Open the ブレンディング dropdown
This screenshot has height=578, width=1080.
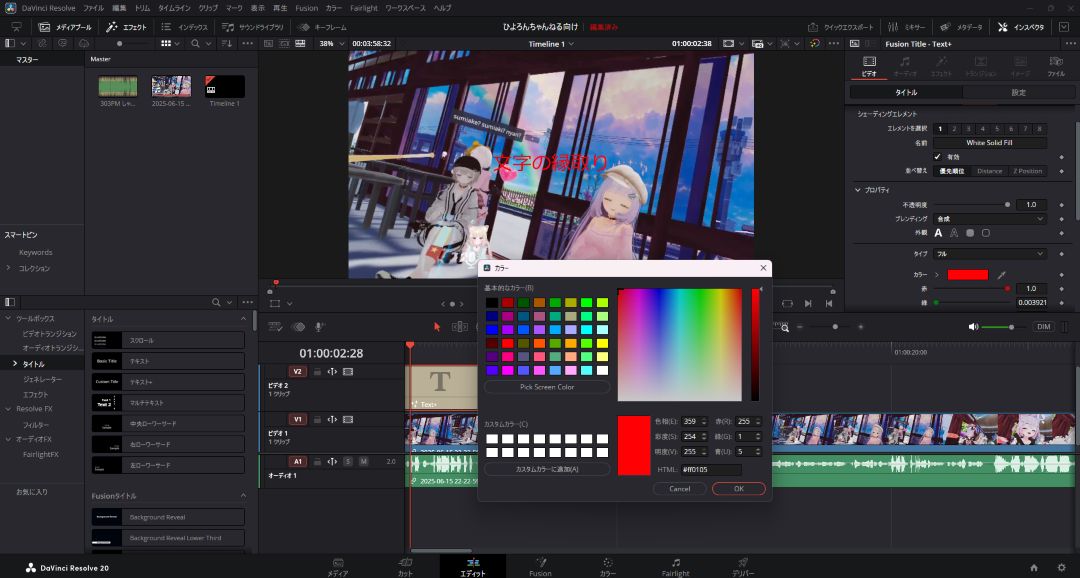[x=990, y=218]
